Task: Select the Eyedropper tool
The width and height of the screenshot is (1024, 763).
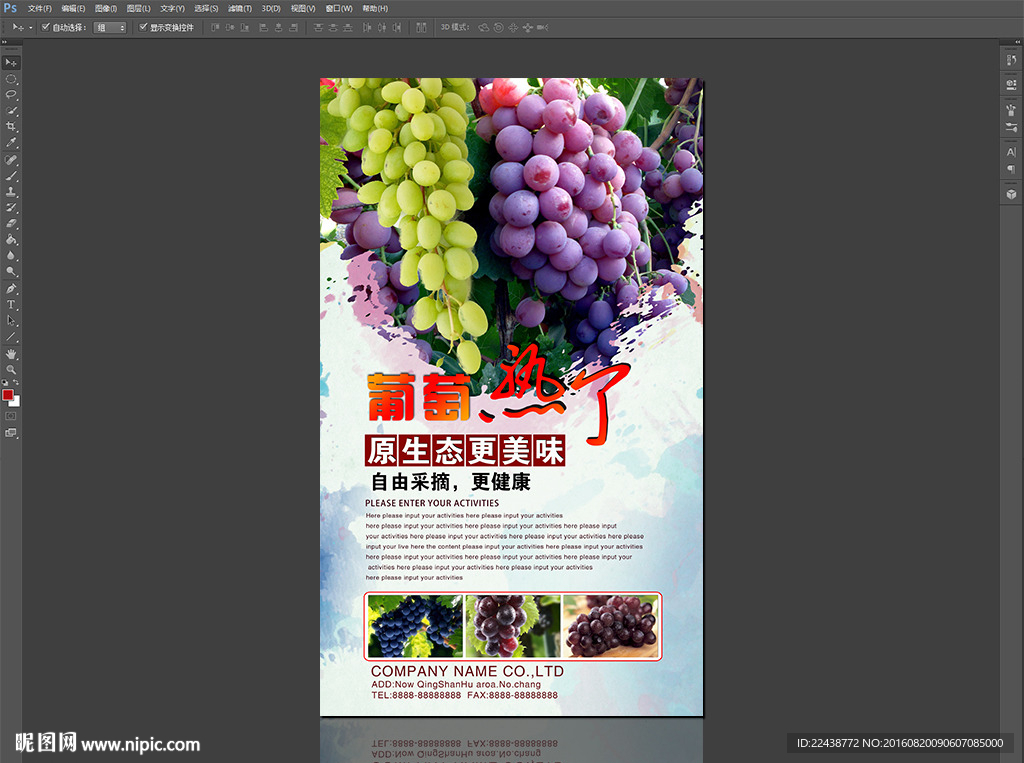Action: coord(11,142)
